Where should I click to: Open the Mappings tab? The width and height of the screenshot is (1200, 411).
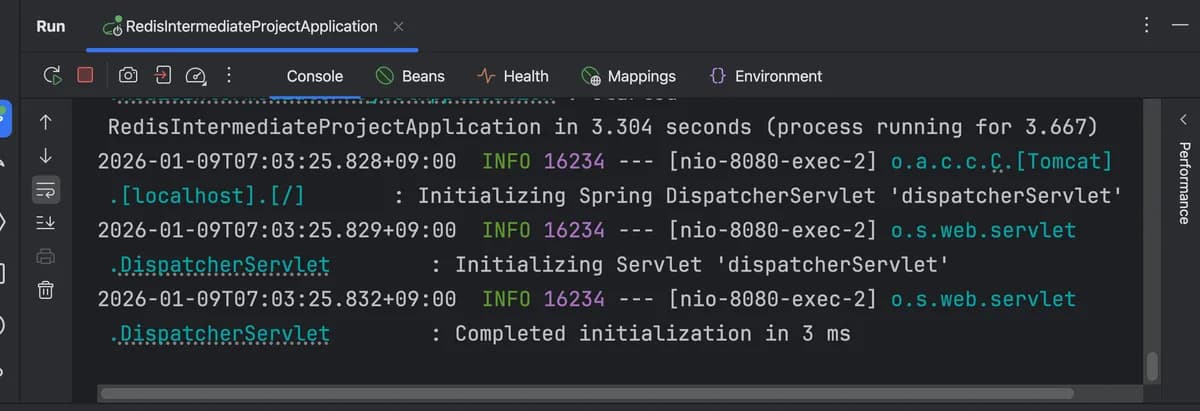click(629, 76)
